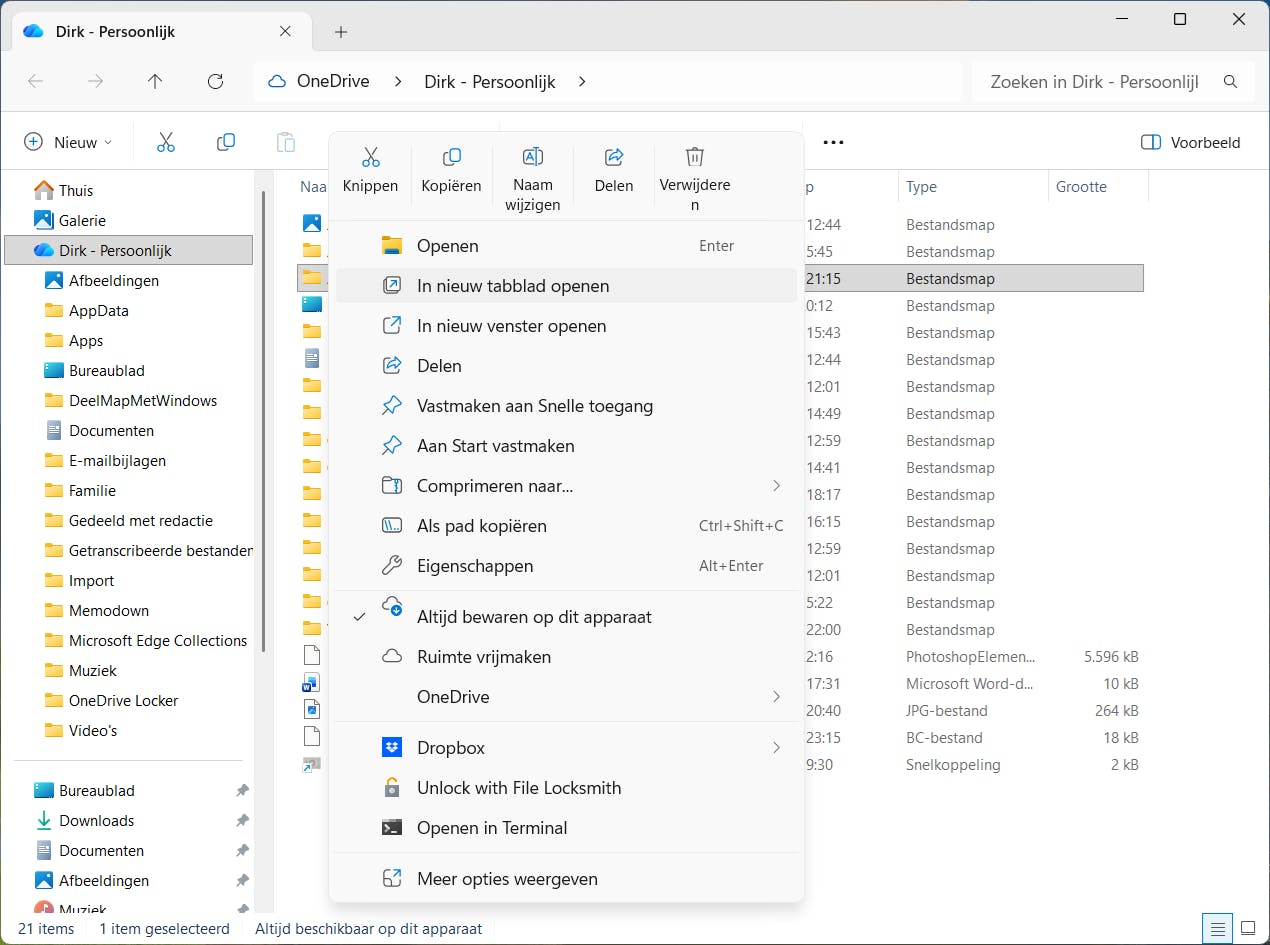Click OneDrive in the address bar breadcrumb
The height and width of the screenshot is (945, 1270).
[x=333, y=82]
